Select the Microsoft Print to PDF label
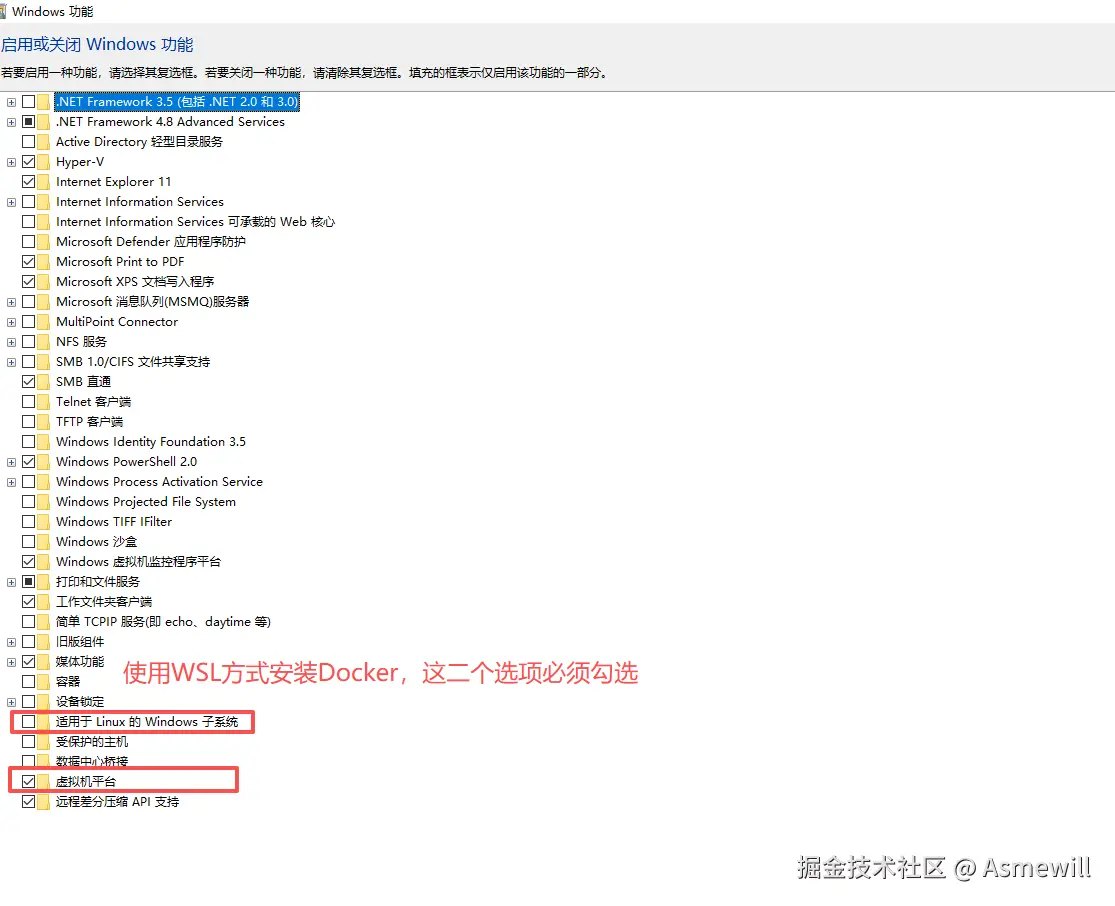The height and width of the screenshot is (906, 1115). point(120,262)
